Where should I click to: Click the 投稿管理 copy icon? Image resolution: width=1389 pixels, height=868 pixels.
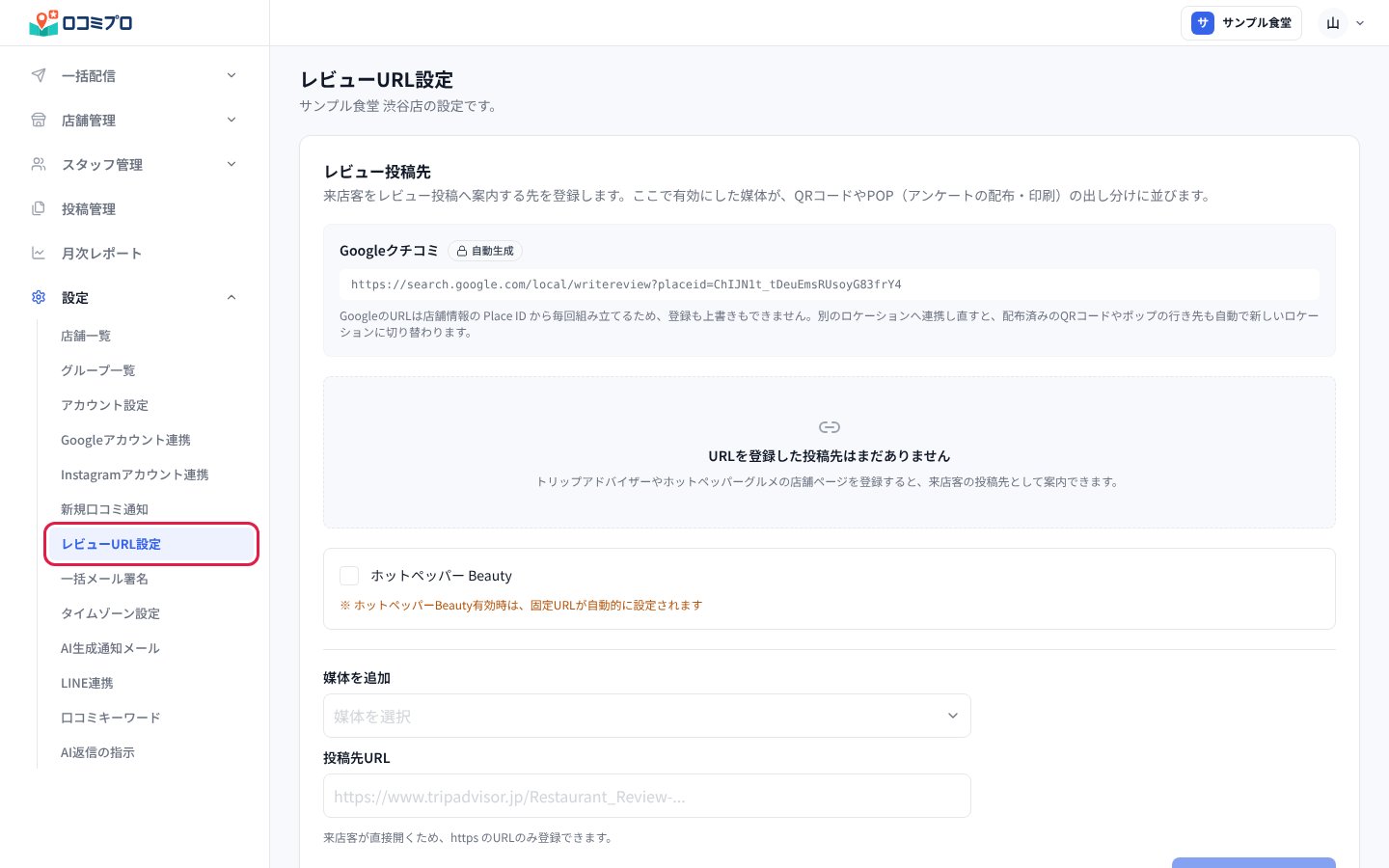coord(39,208)
